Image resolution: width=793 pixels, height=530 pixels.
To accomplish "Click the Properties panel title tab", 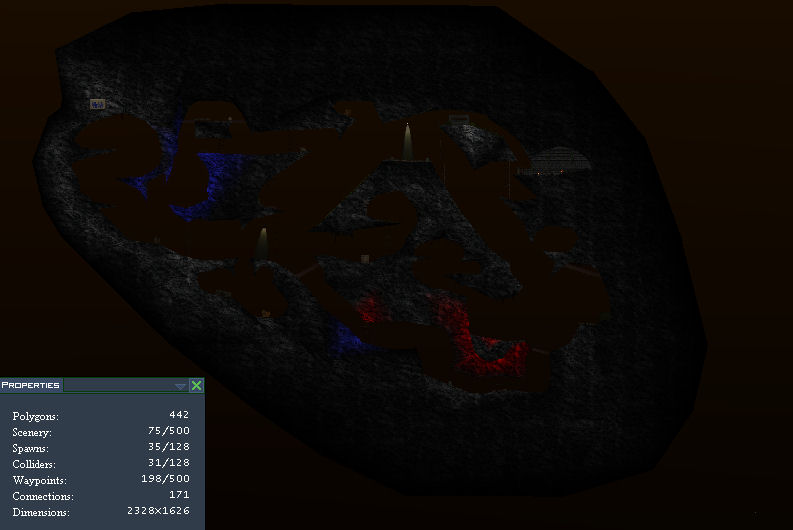I will click(31, 385).
